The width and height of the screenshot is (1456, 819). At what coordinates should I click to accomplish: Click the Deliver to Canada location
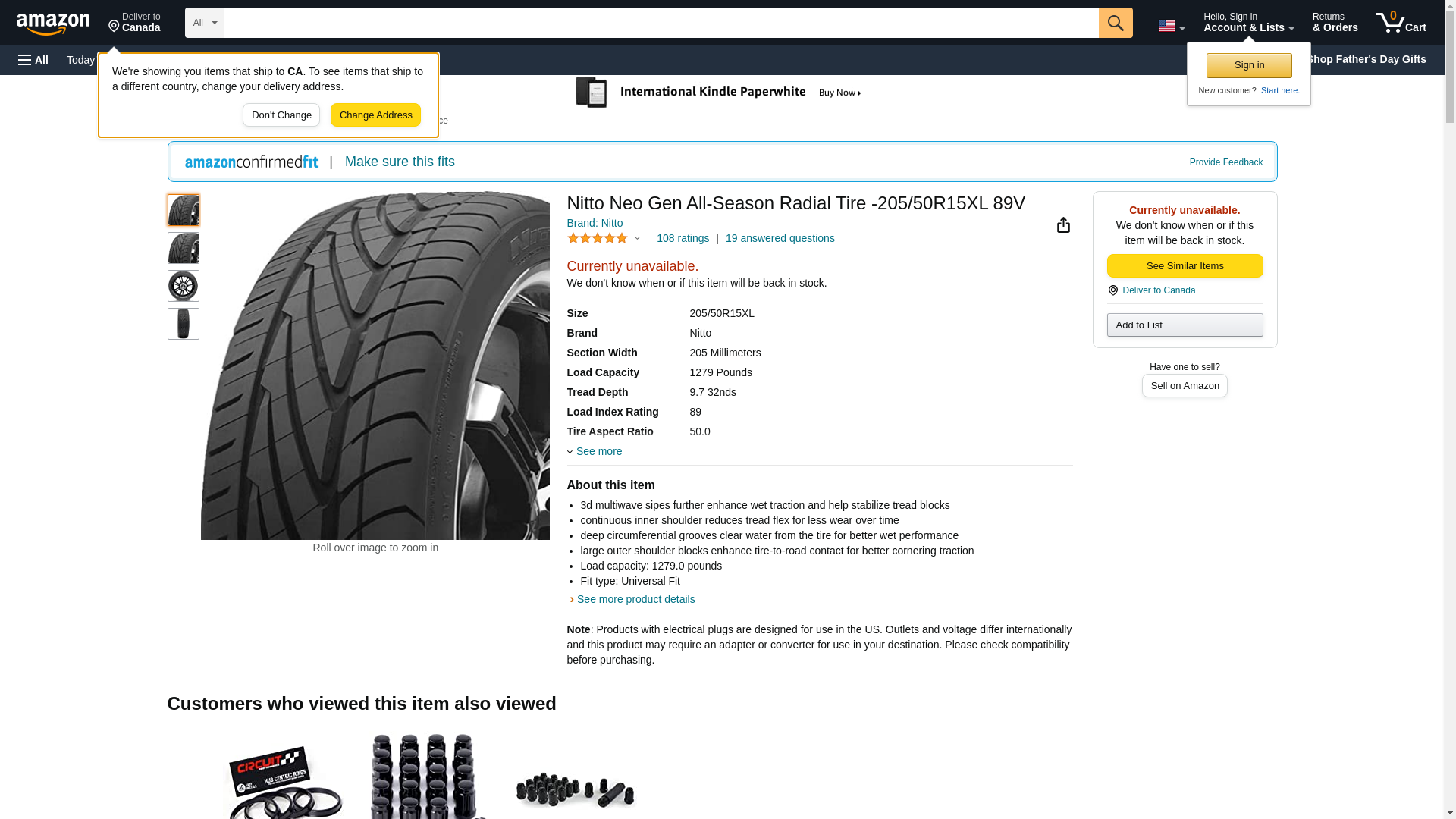click(x=134, y=23)
